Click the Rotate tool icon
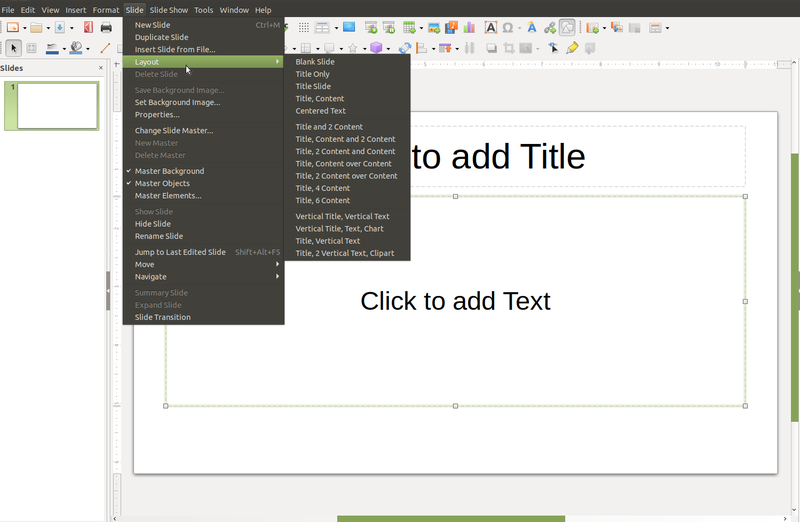 [x=405, y=48]
